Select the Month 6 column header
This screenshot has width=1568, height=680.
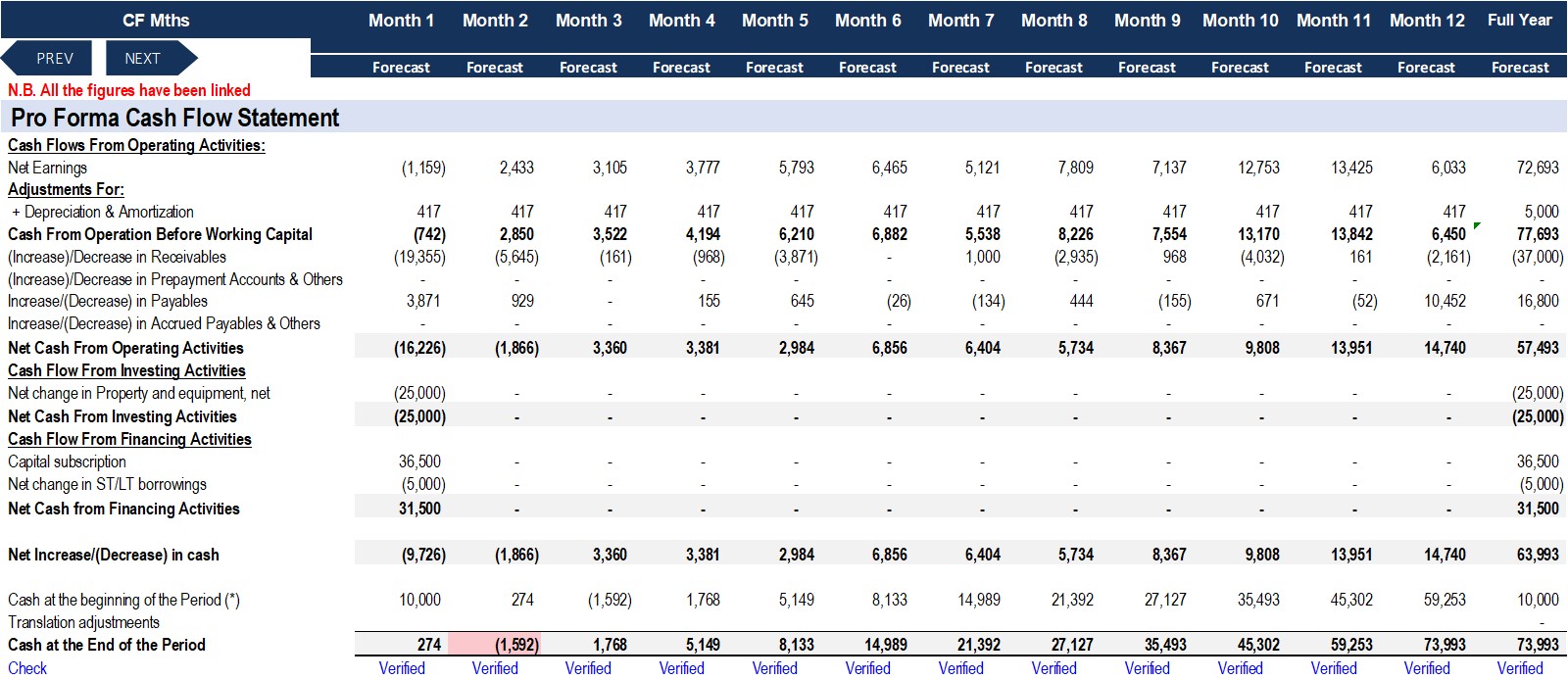click(x=867, y=21)
